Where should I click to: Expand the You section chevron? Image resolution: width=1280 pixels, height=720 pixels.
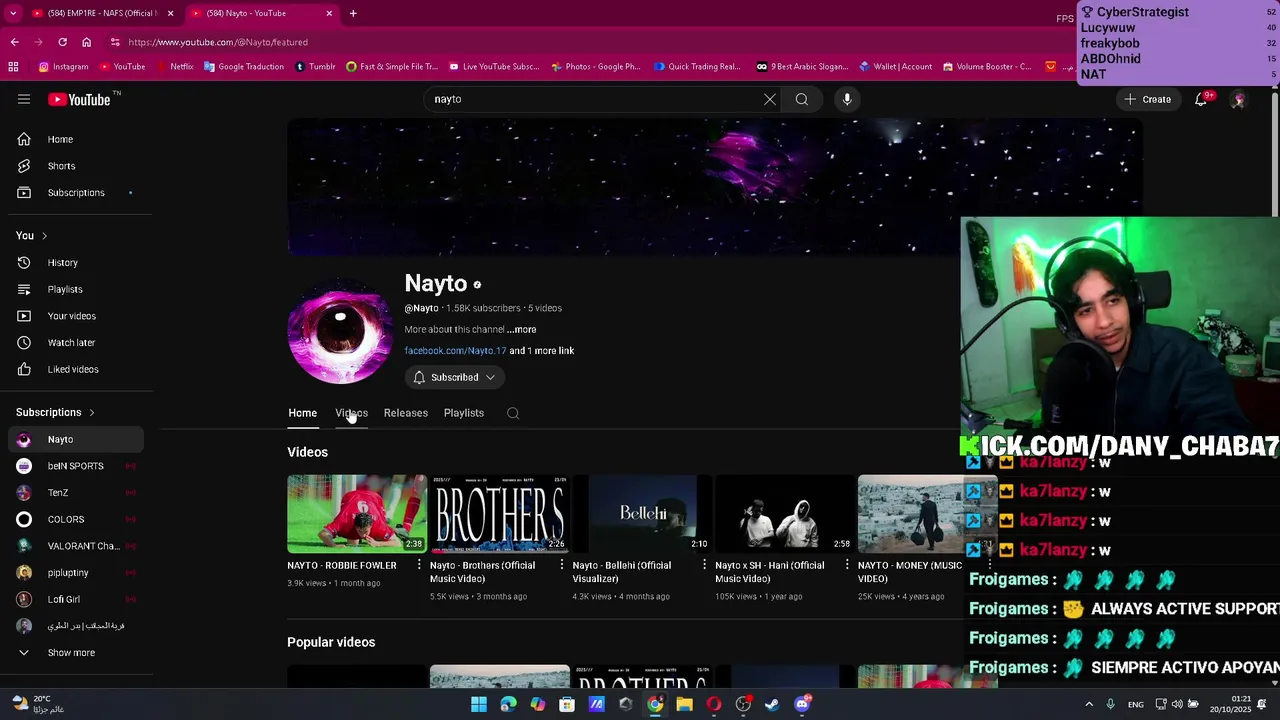click(x=44, y=236)
